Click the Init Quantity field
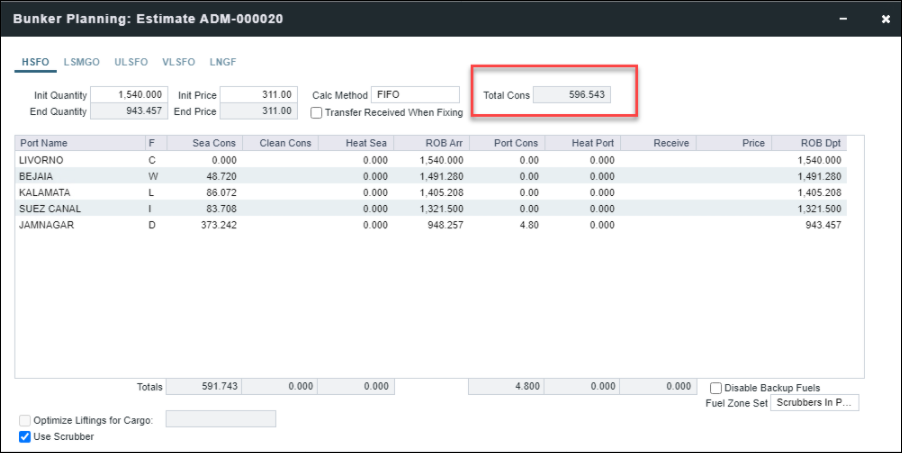This screenshot has height=453, width=902. click(x=128, y=94)
